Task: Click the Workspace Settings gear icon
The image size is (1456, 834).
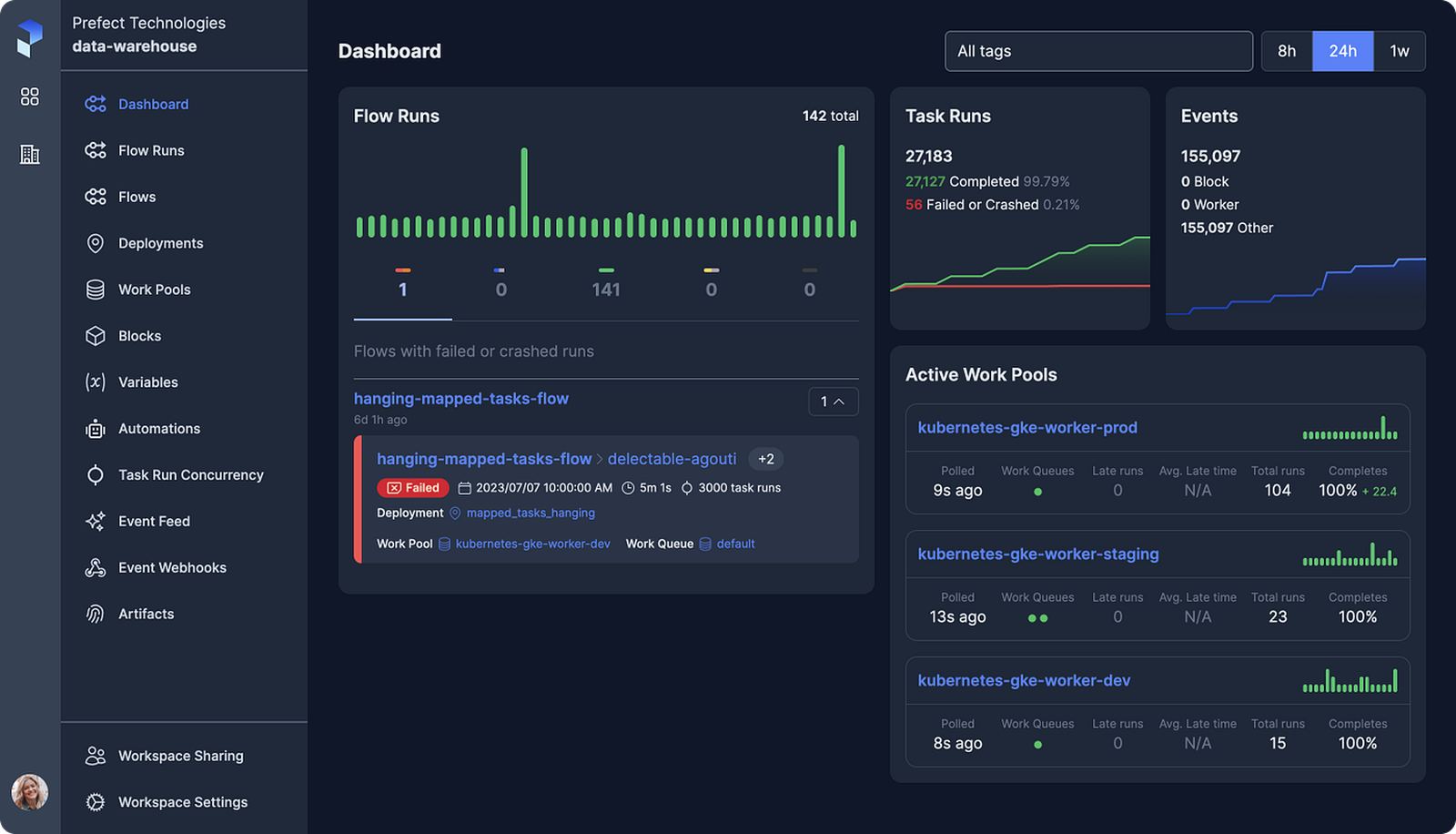Action: point(96,802)
